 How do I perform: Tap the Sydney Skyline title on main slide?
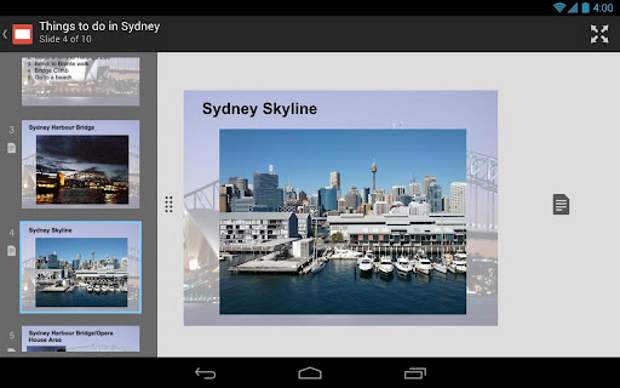[259, 109]
